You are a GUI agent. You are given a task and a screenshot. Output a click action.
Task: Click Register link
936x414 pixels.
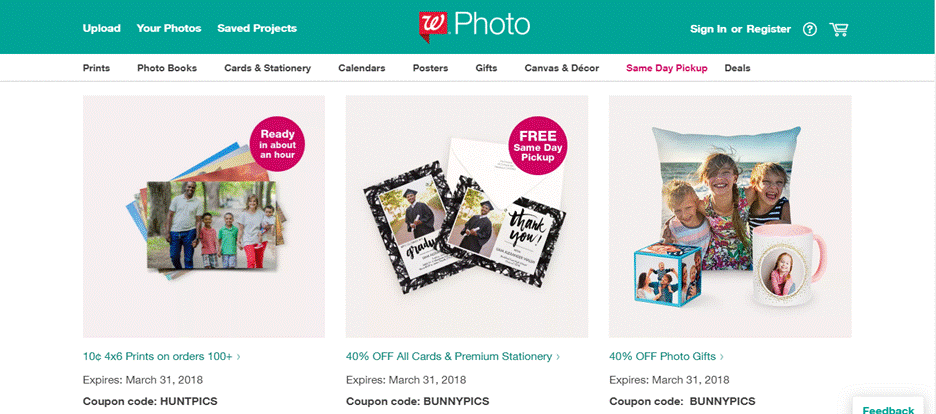point(768,29)
